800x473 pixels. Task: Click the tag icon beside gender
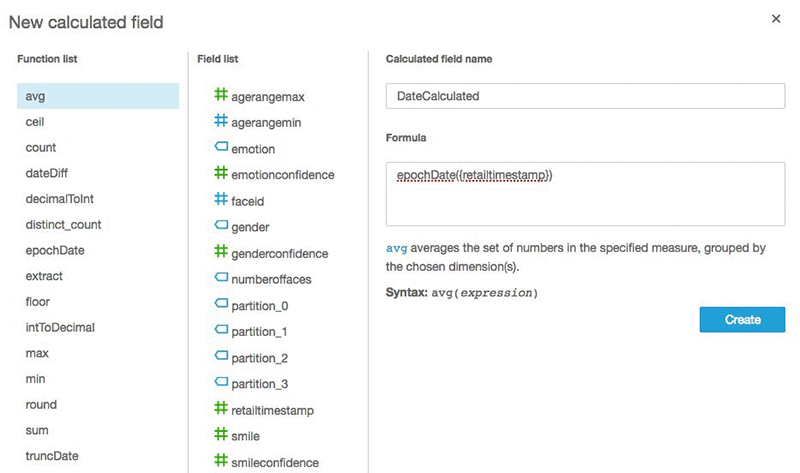click(221, 227)
